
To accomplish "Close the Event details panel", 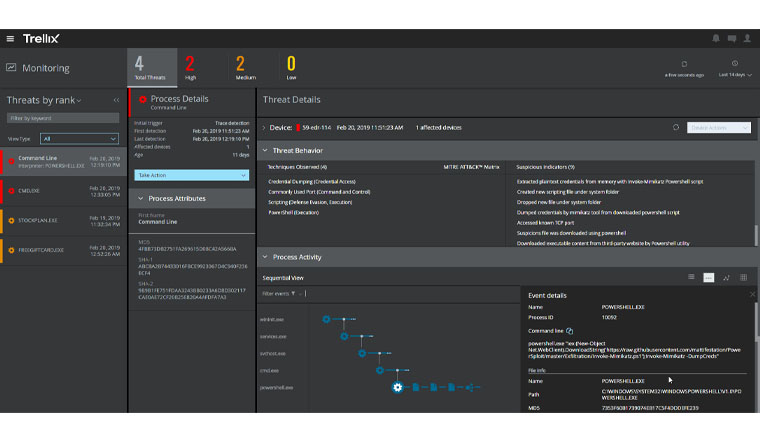I will tap(752, 295).
